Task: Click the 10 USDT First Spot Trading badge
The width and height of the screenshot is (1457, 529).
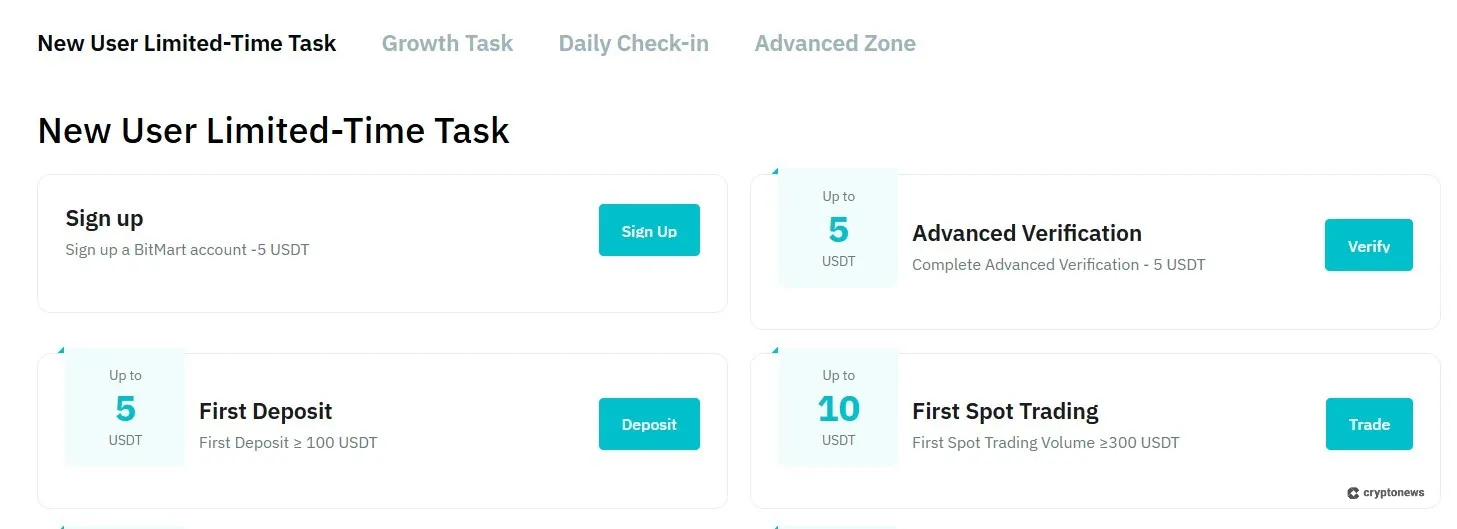Action: point(838,408)
